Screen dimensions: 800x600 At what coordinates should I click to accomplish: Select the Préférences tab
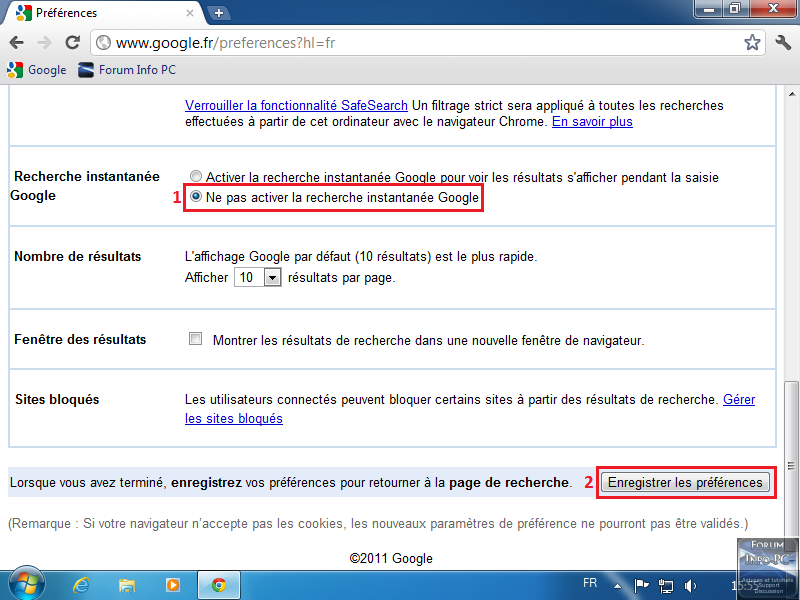tap(103, 13)
